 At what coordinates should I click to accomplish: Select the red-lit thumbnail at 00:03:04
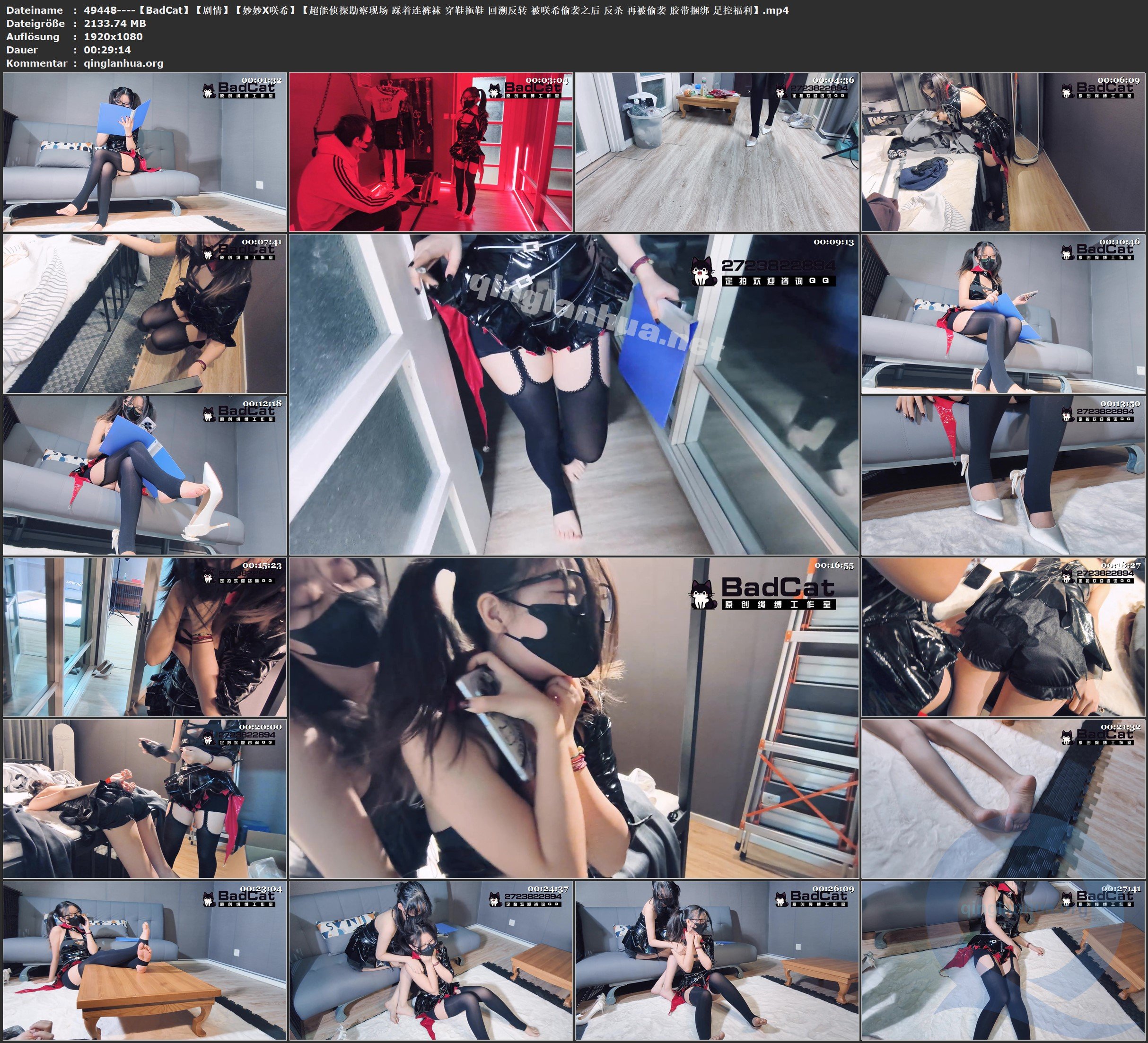pyautogui.click(x=430, y=151)
